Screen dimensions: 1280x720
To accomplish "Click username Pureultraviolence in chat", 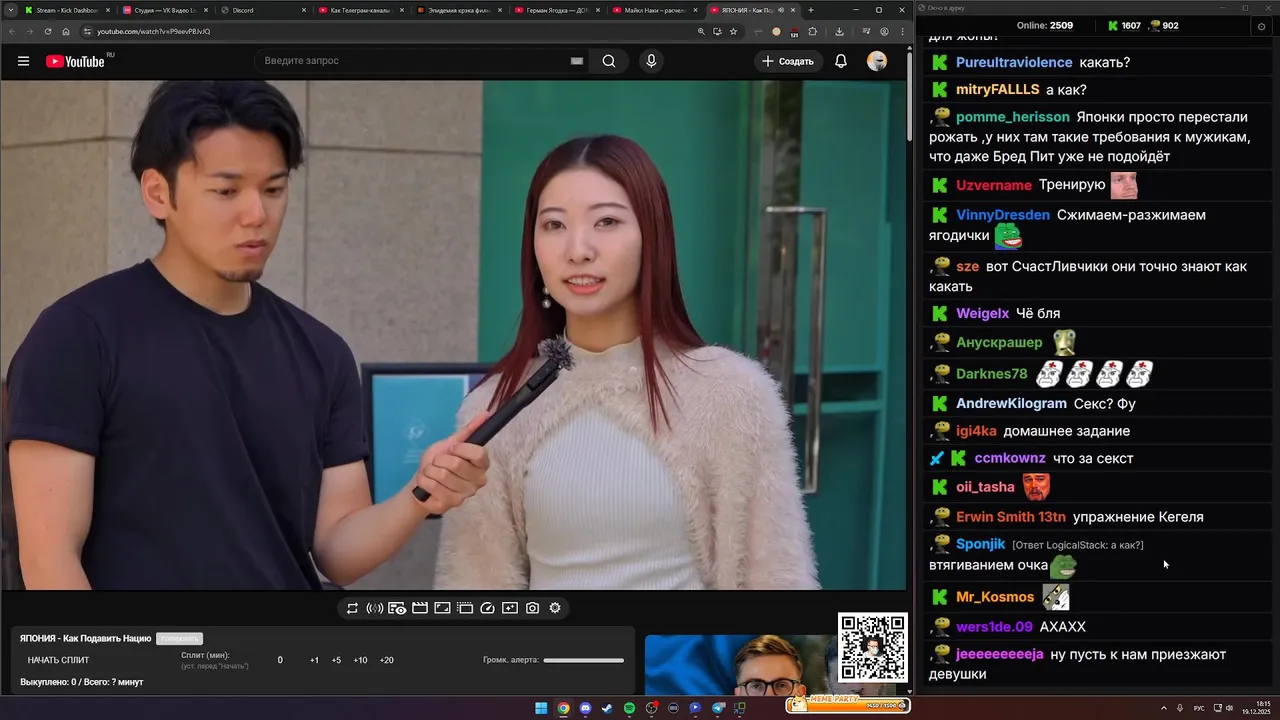I will click(1014, 62).
